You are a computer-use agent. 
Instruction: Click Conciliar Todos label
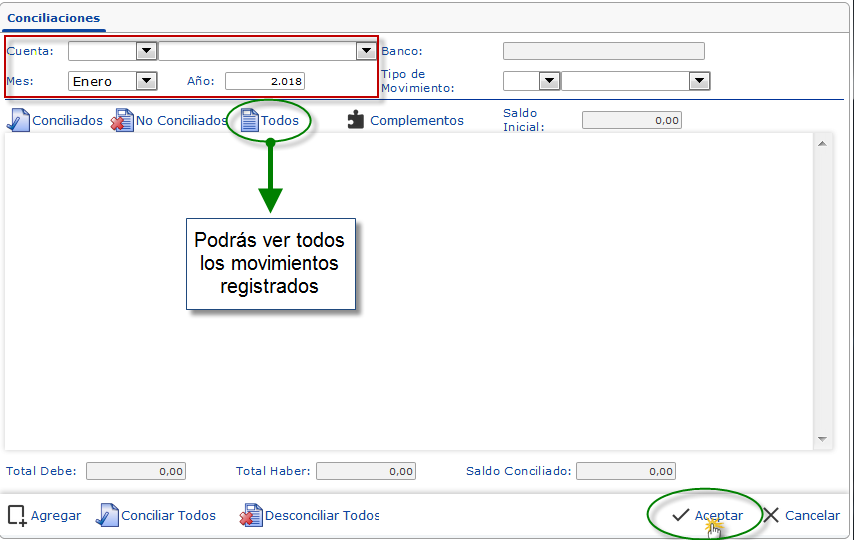[168, 515]
